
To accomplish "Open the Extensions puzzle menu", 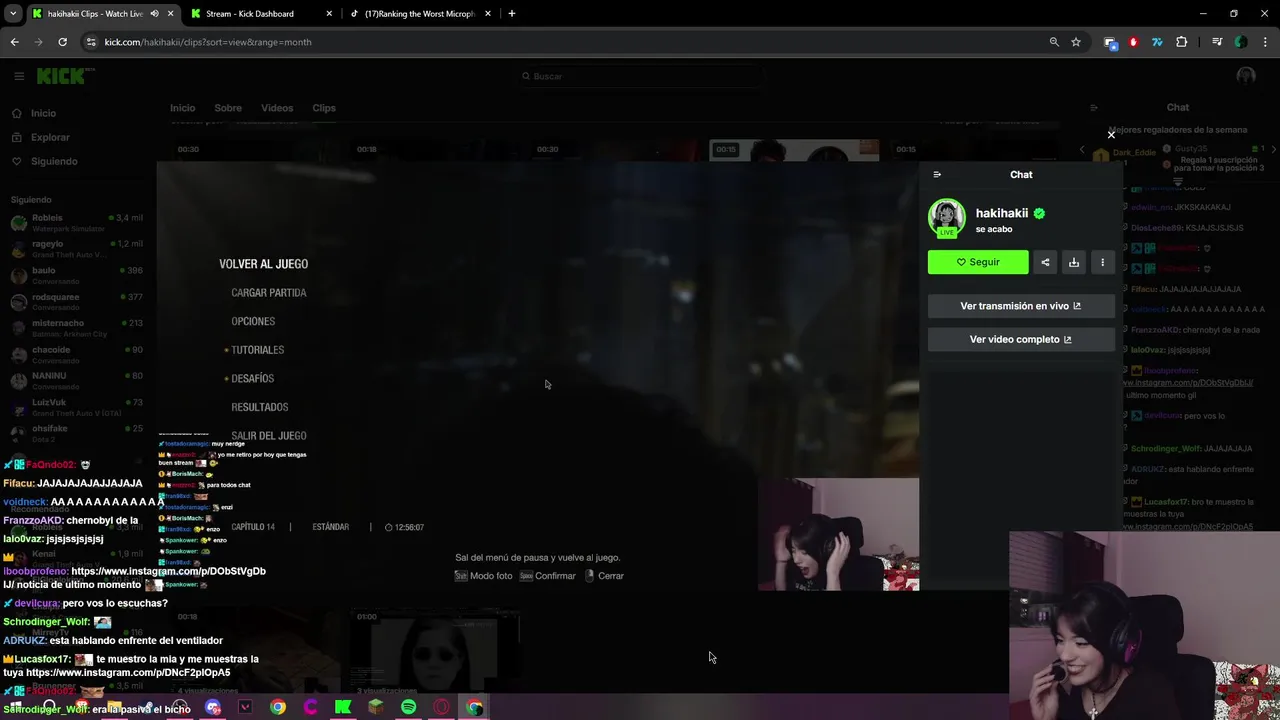I will tap(1182, 42).
